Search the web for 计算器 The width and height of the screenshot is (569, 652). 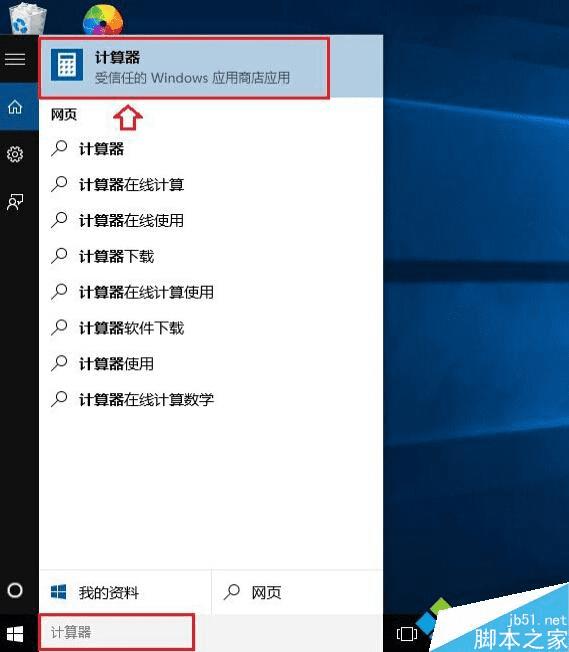(x=211, y=148)
